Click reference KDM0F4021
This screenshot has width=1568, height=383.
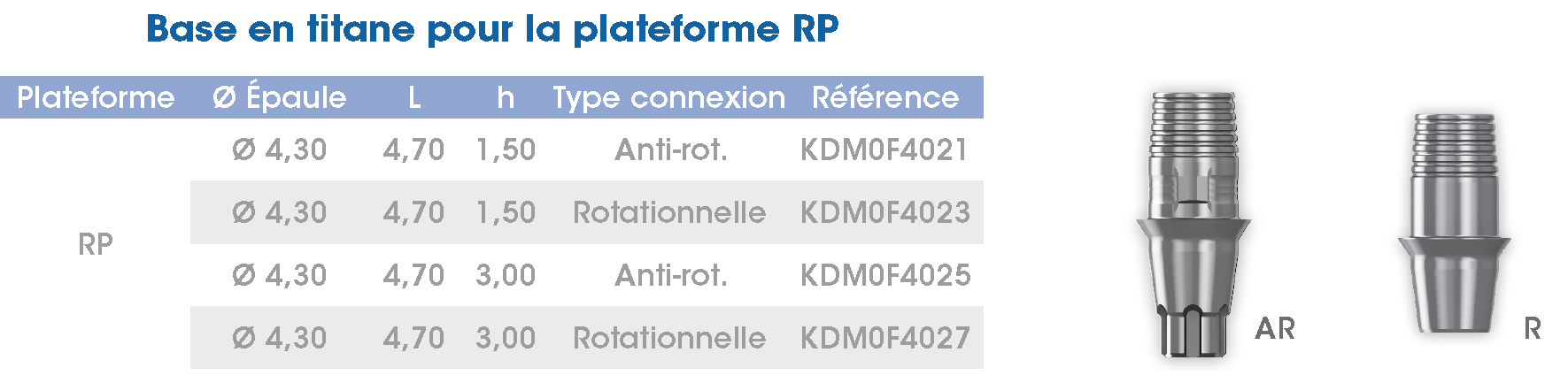884,149
